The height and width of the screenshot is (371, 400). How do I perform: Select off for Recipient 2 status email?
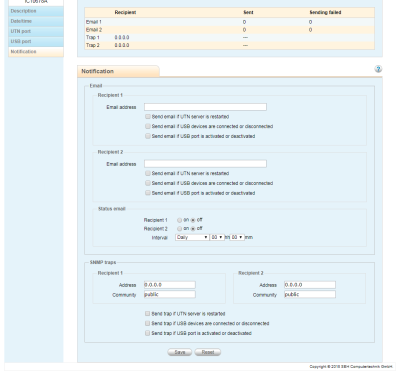pyautogui.click(x=193, y=229)
